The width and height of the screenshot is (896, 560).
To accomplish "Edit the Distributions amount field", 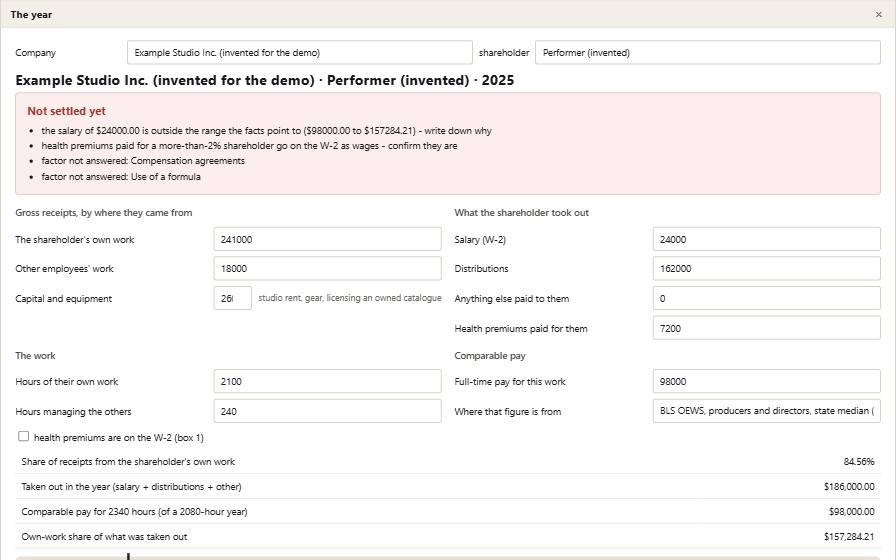I will click(766, 269).
